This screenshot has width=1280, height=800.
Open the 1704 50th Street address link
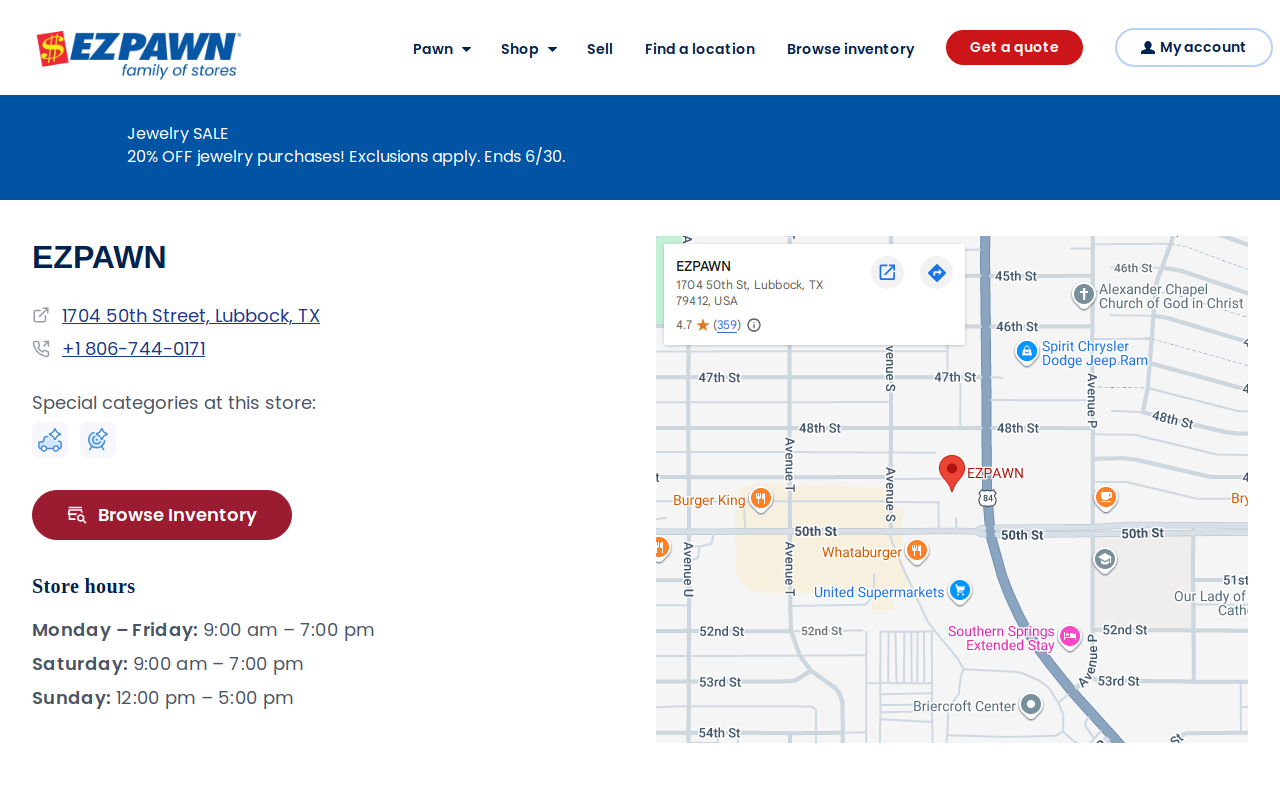tap(191, 316)
